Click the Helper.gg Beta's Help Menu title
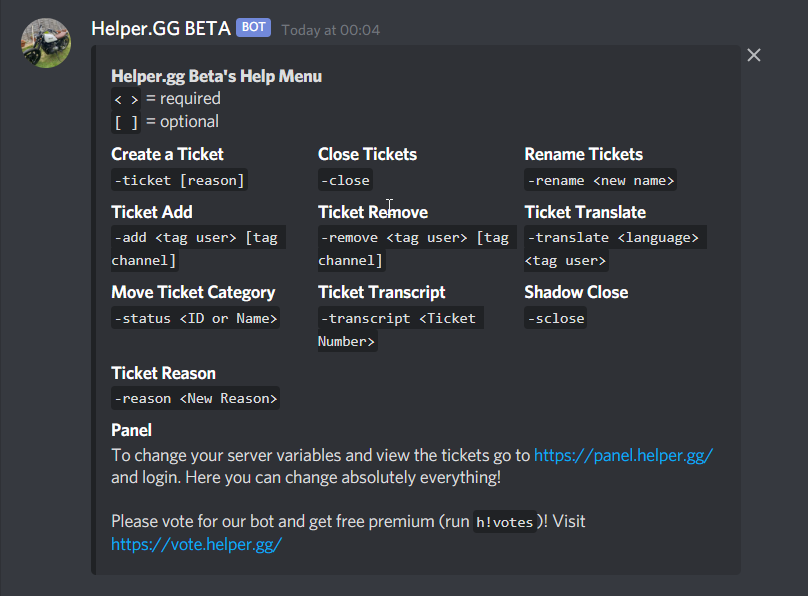Image resolution: width=808 pixels, height=596 pixels. (216, 76)
